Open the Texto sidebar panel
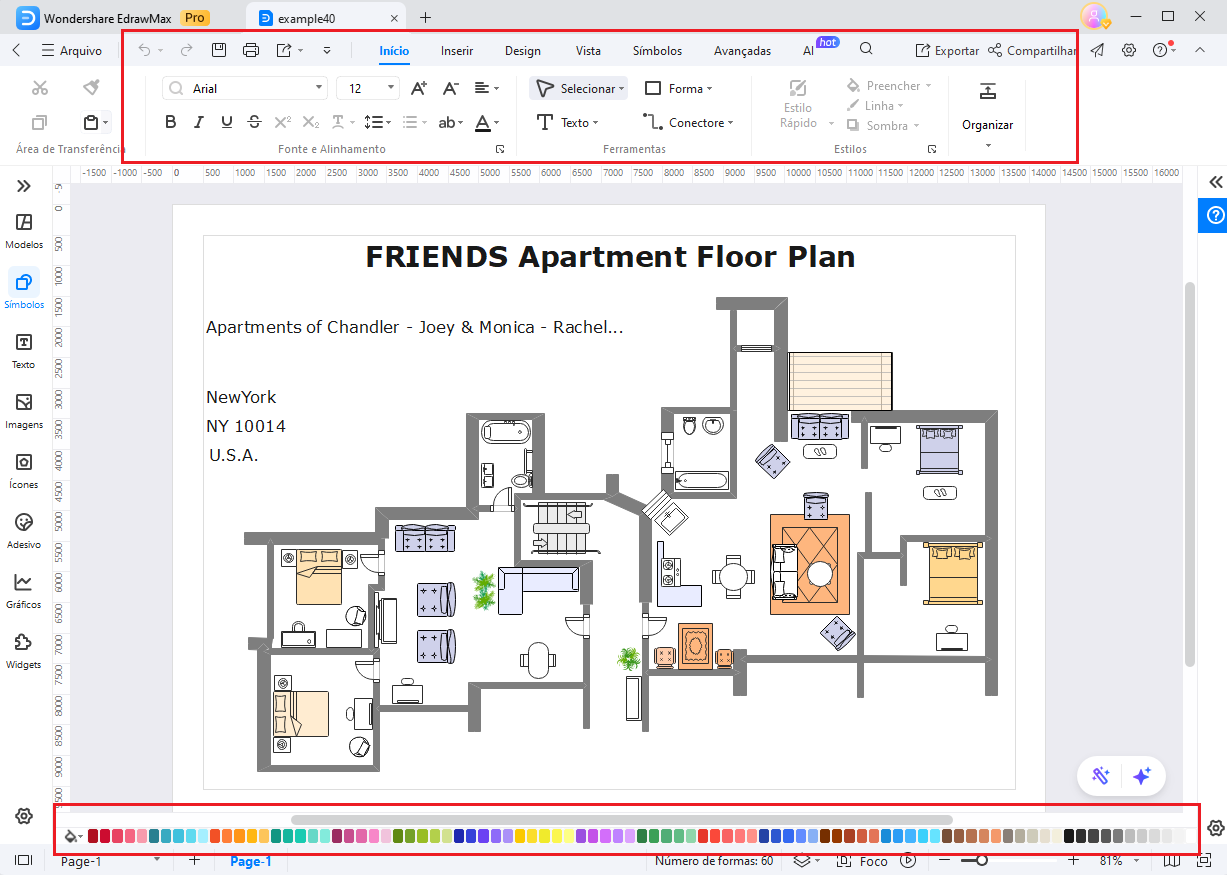The height and width of the screenshot is (875, 1227). tap(24, 350)
